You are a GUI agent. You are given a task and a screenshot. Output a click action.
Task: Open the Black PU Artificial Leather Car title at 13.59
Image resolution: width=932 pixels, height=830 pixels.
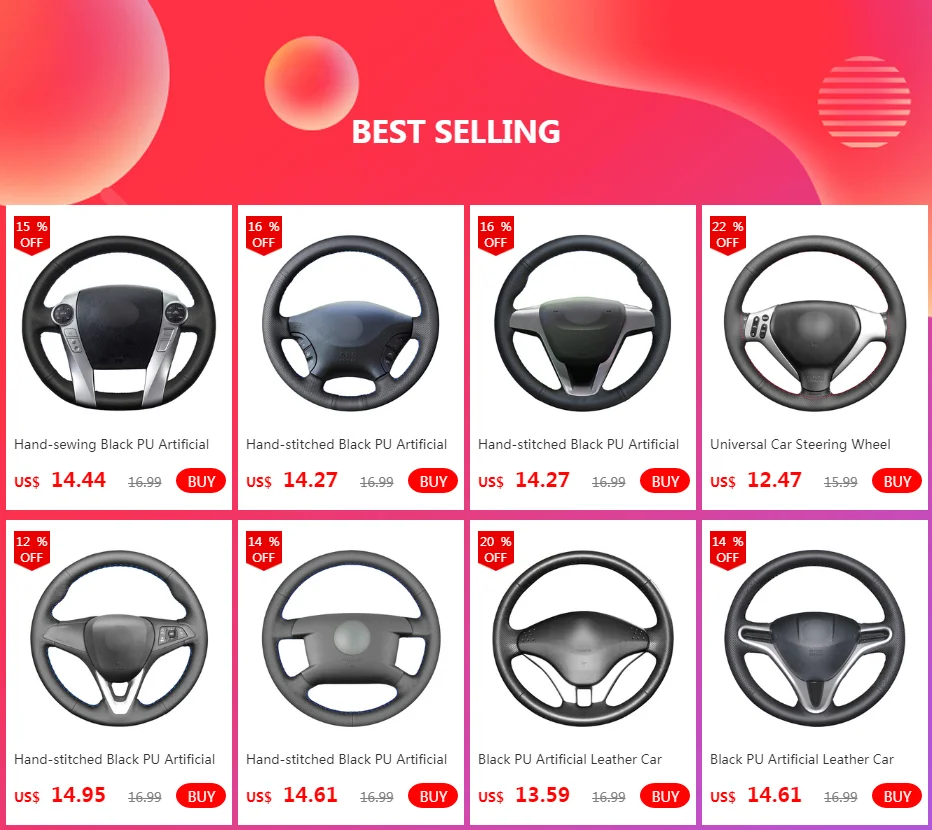click(x=569, y=760)
